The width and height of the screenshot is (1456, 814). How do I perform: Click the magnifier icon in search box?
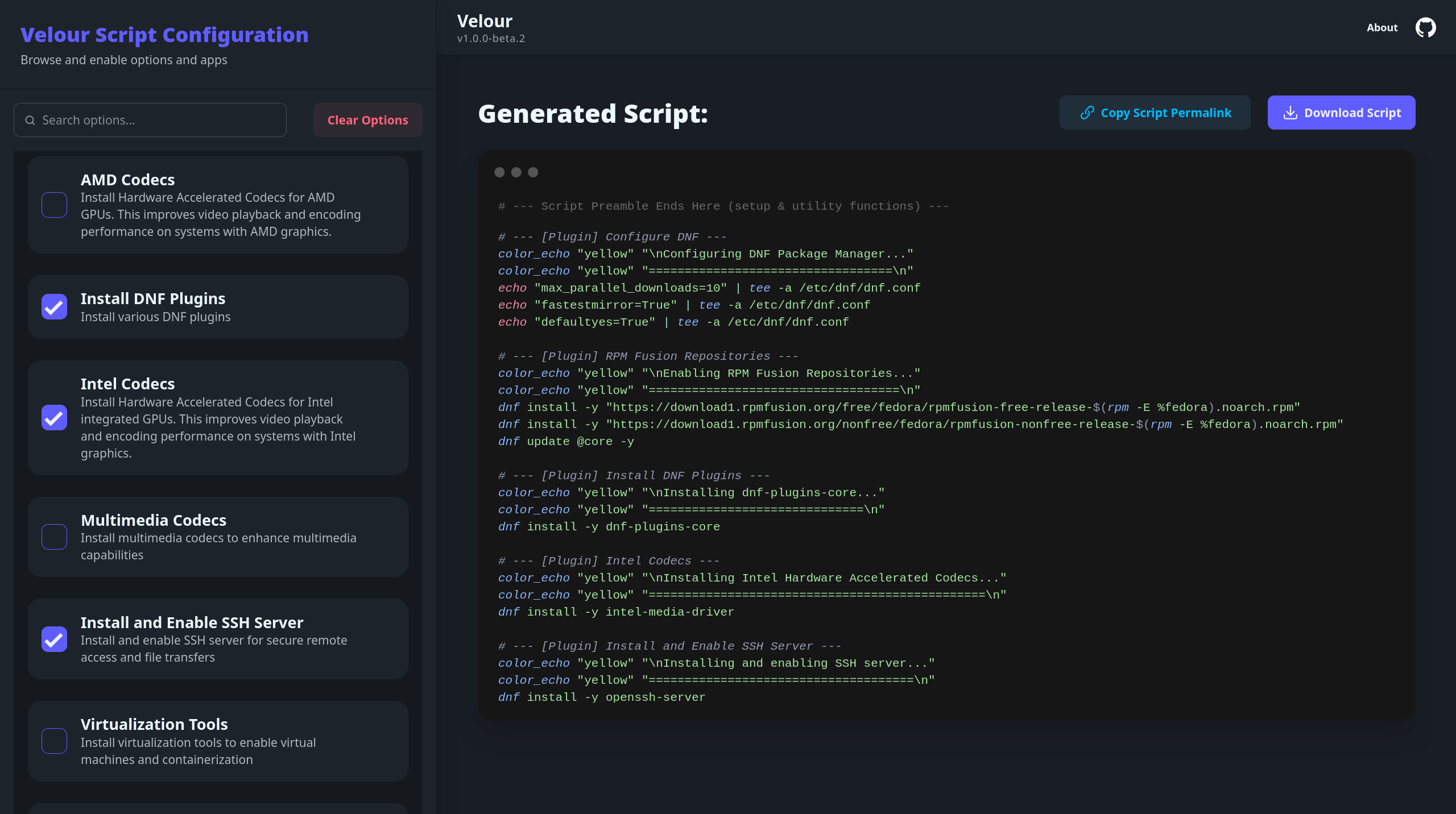[30, 120]
